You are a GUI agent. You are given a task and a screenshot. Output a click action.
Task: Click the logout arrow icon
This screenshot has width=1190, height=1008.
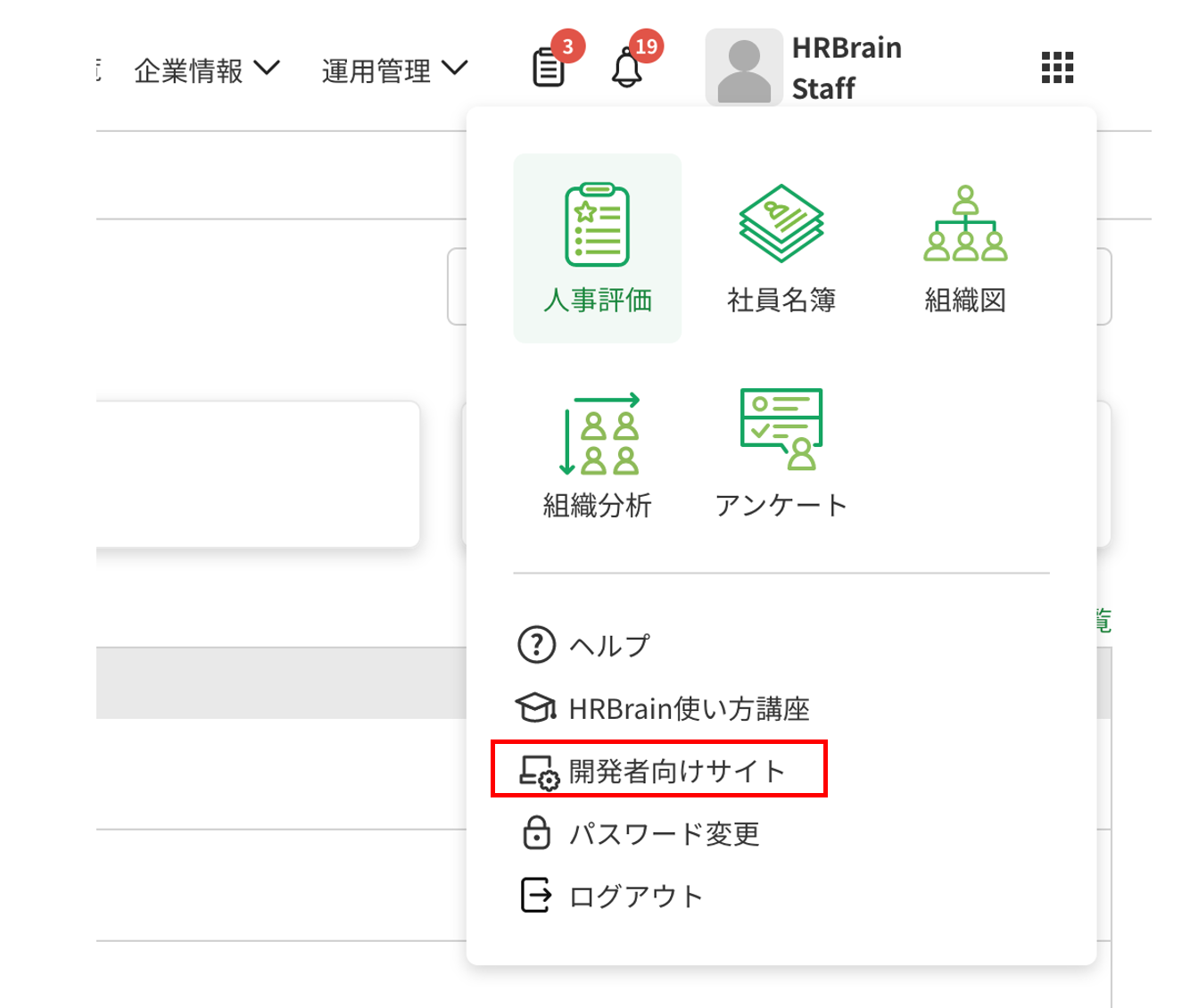click(535, 896)
